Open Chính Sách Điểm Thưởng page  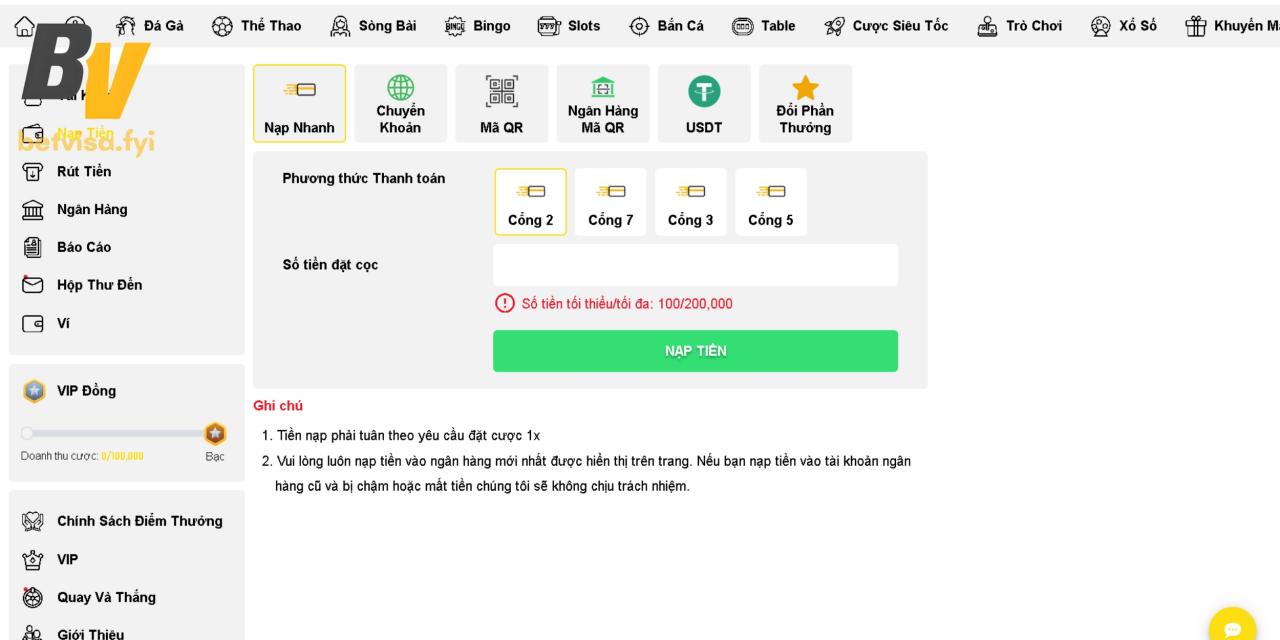click(x=139, y=521)
